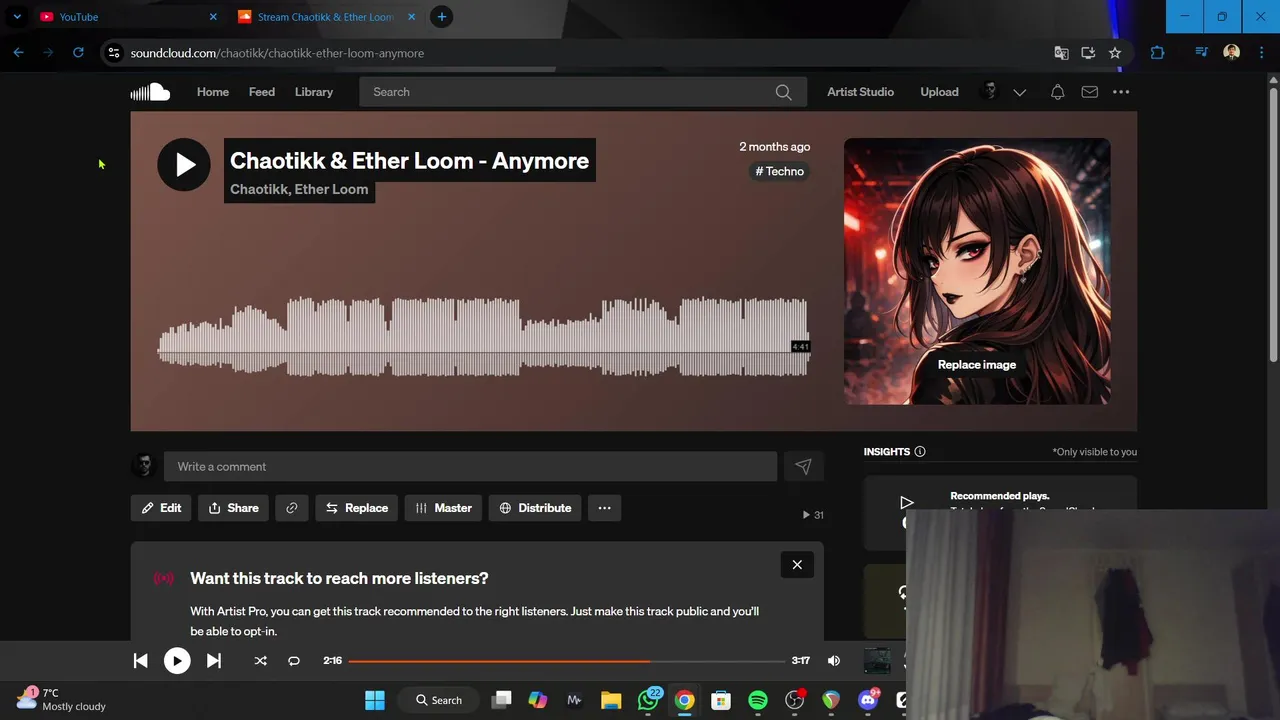Viewport: 1280px width, 720px height.
Task: Open File Explorer from the taskbar
Action: click(x=611, y=700)
